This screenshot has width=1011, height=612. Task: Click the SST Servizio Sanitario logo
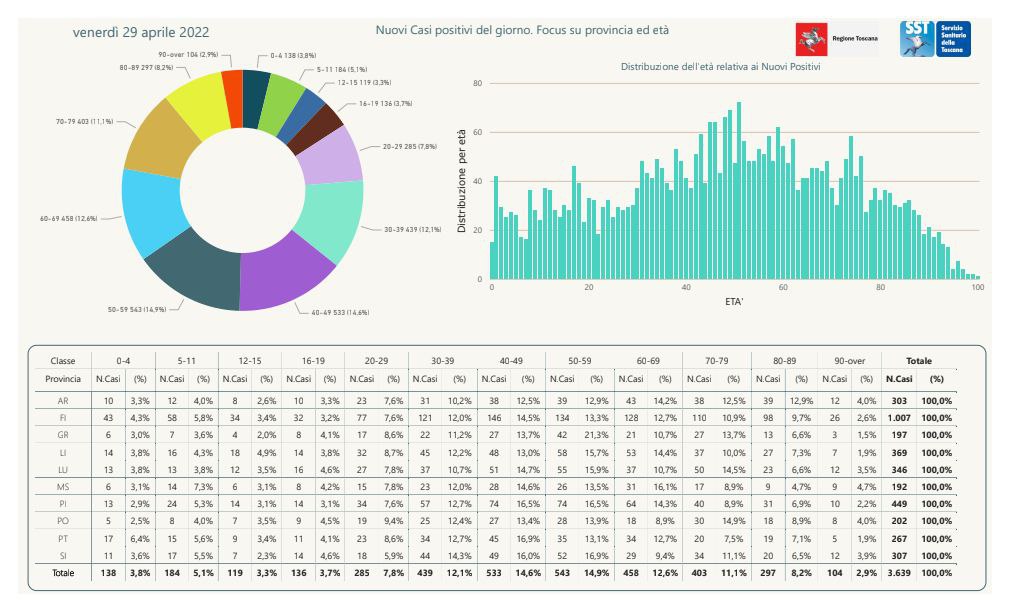click(935, 39)
